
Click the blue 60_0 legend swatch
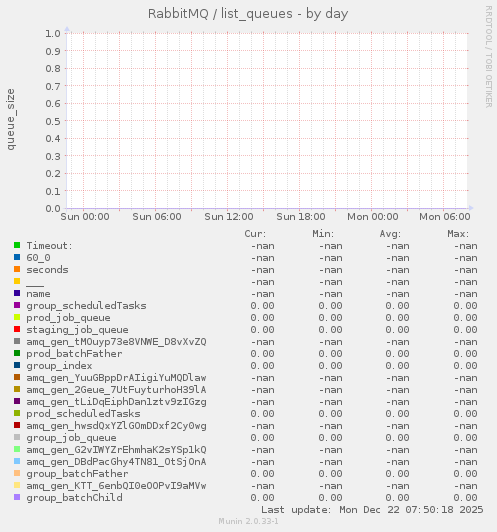click(x=17, y=257)
